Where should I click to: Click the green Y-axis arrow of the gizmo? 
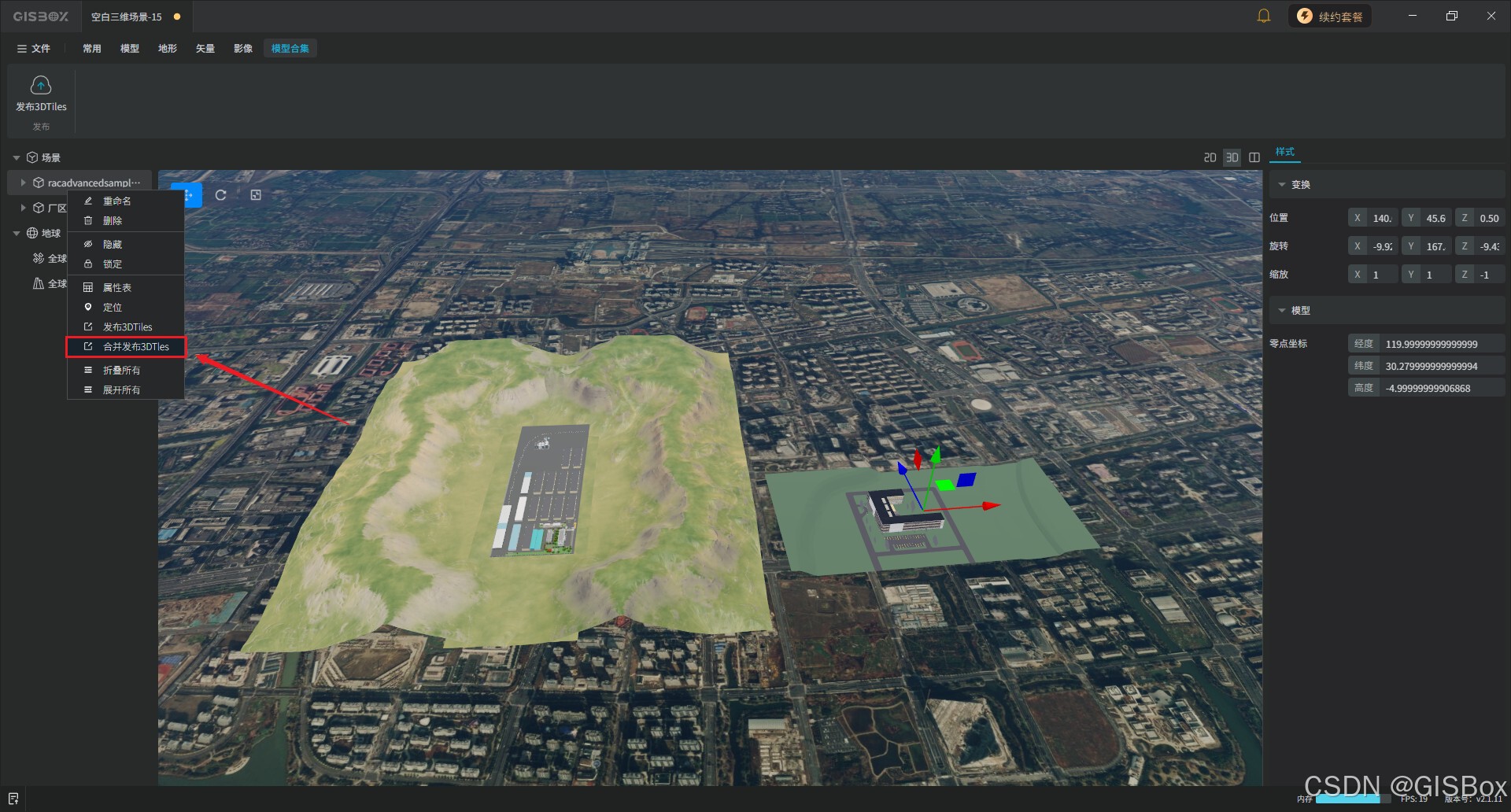point(936,455)
